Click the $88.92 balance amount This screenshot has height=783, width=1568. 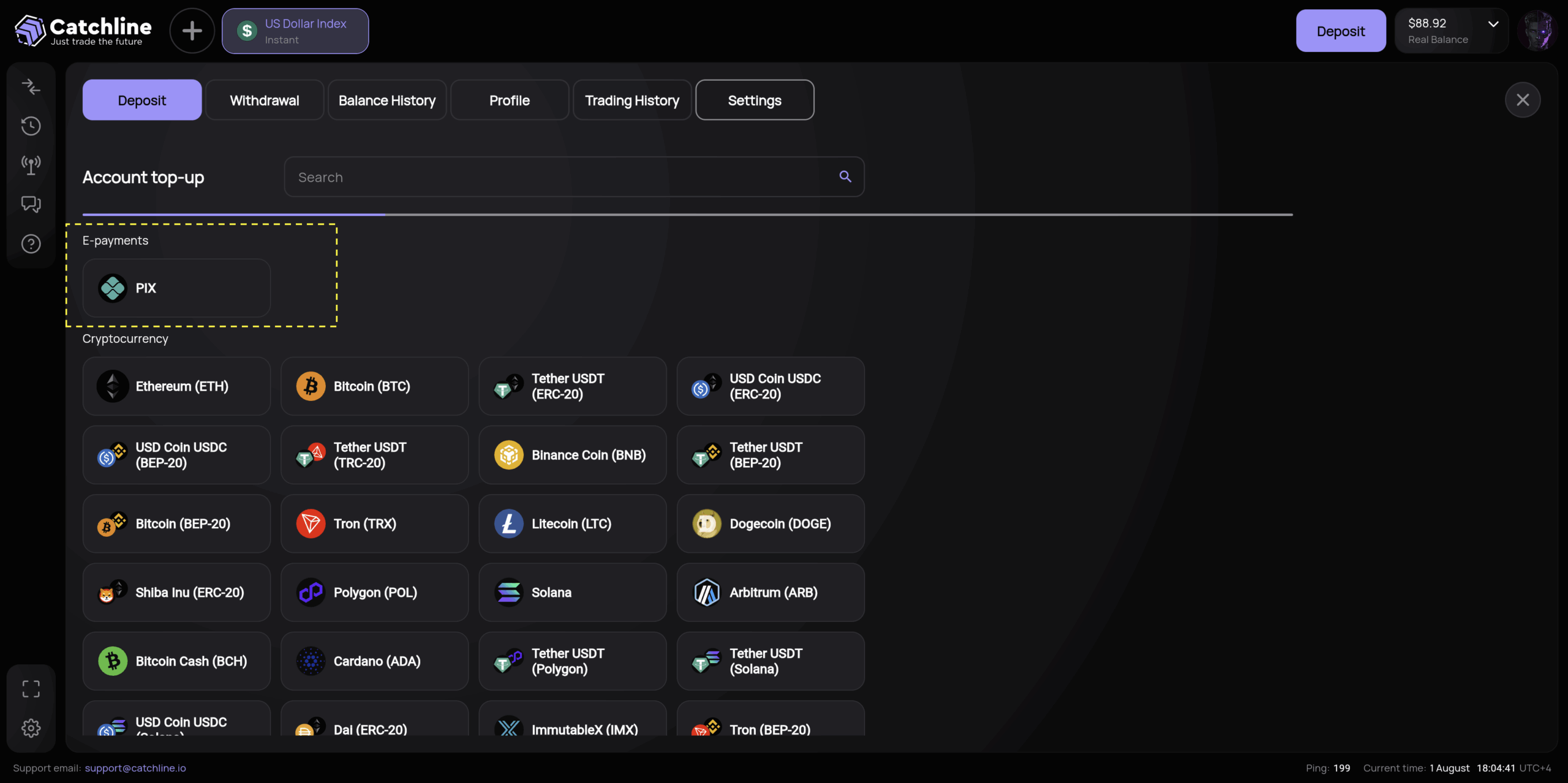click(x=1427, y=23)
